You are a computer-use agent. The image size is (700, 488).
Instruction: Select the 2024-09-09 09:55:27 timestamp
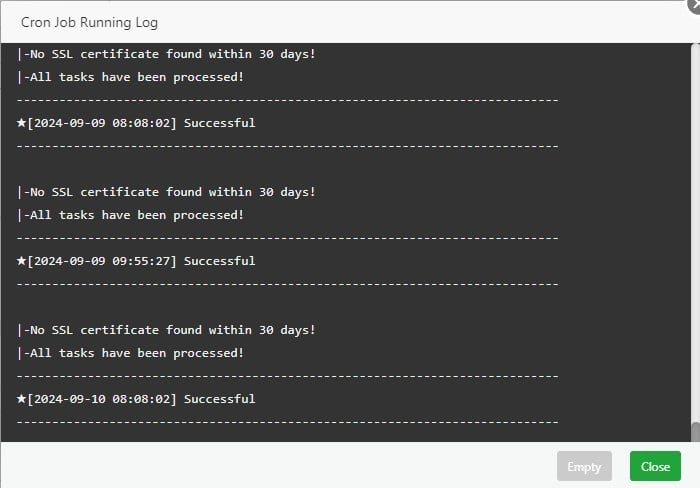[103, 261]
